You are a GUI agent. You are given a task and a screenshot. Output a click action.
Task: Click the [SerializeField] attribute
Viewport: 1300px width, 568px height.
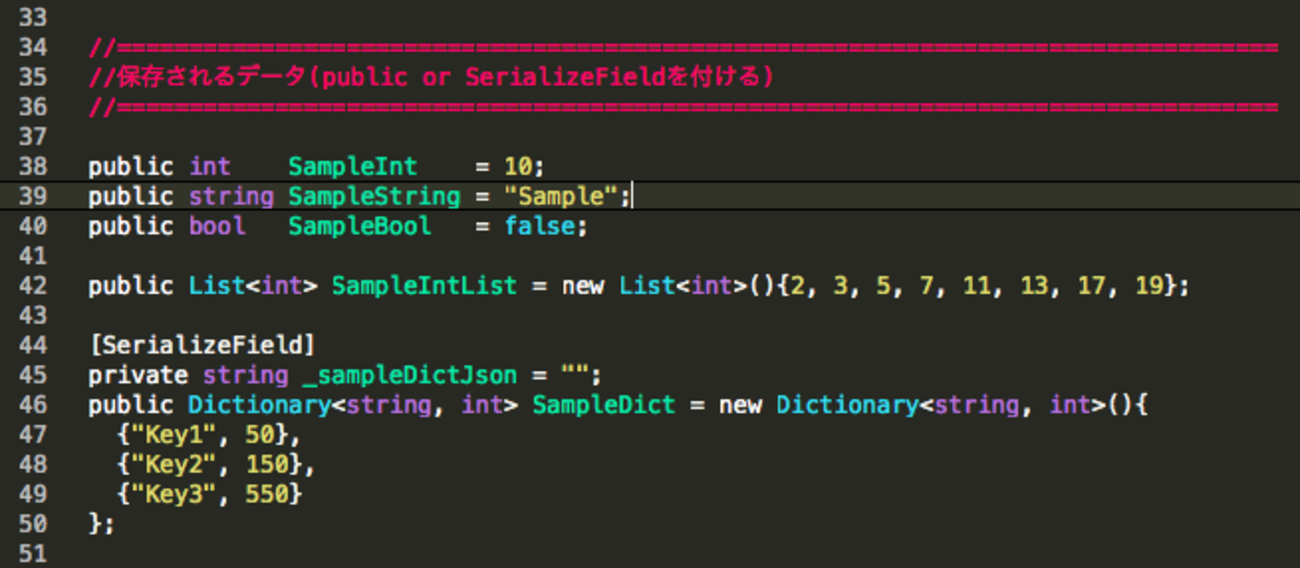point(202,345)
